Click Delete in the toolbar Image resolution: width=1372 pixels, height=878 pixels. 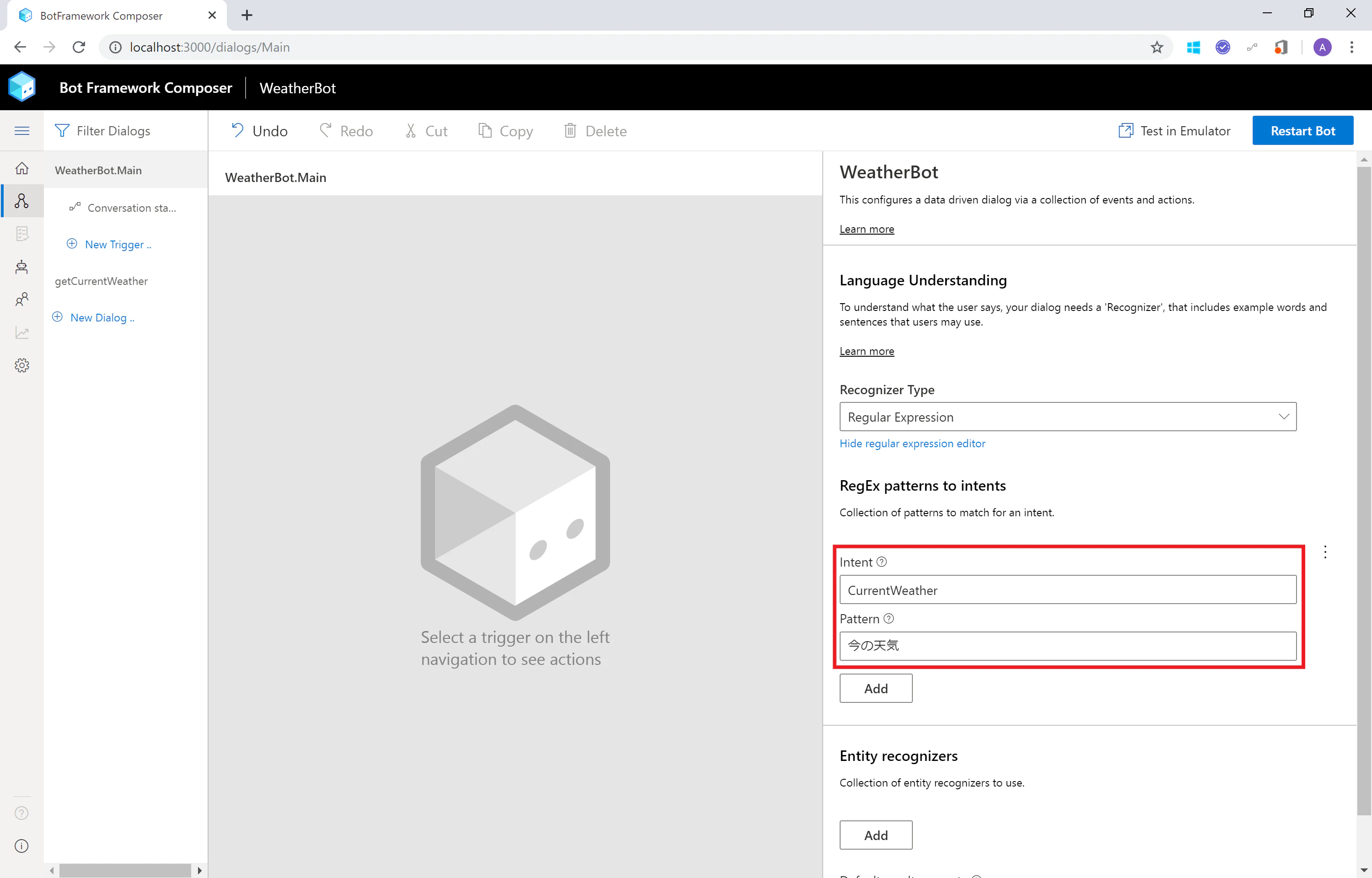[x=595, y=131]
